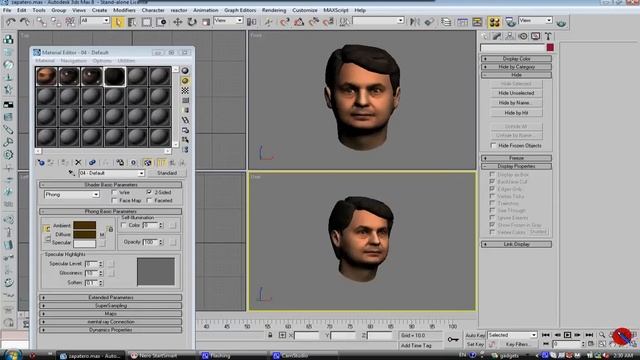Toggle Show Map in Viewport icon
Image resolution: width=640 pixels, height=360 pixels.
(x=147, y=162)
